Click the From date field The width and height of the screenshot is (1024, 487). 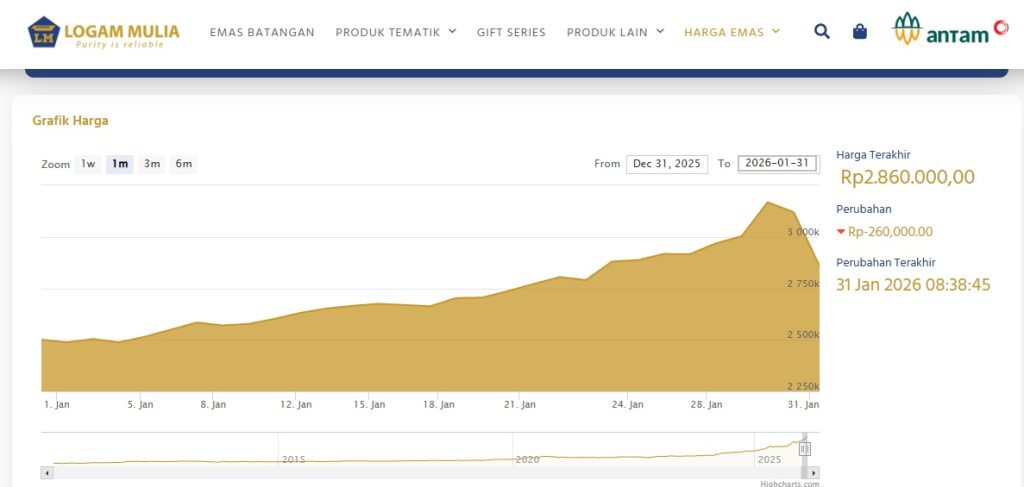point(666,164)
